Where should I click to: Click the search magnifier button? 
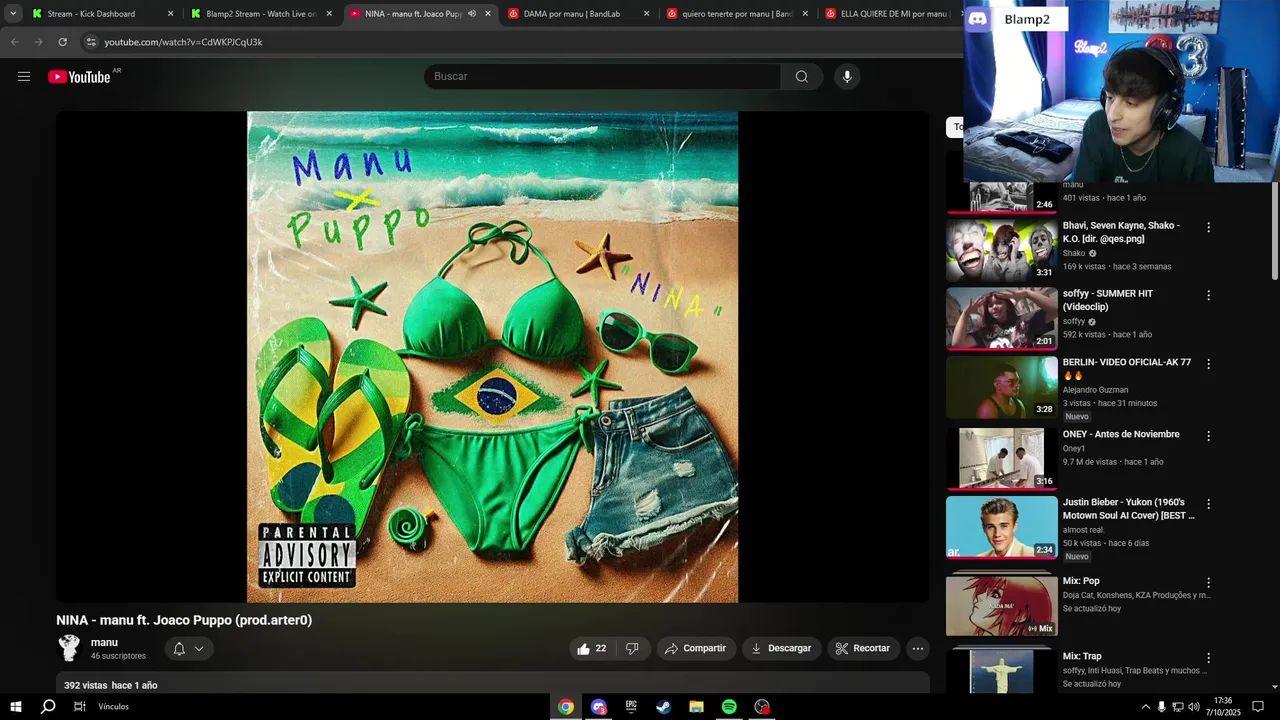pos(802,77)
